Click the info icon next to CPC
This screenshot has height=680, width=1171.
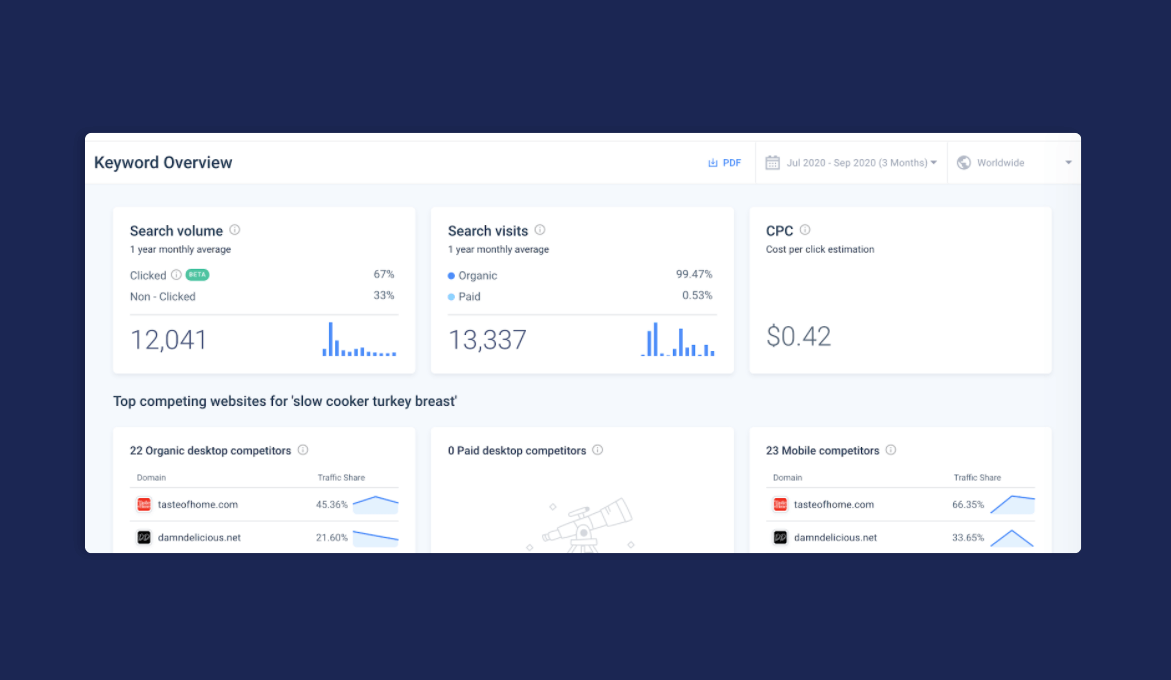[x=803, y=229]
